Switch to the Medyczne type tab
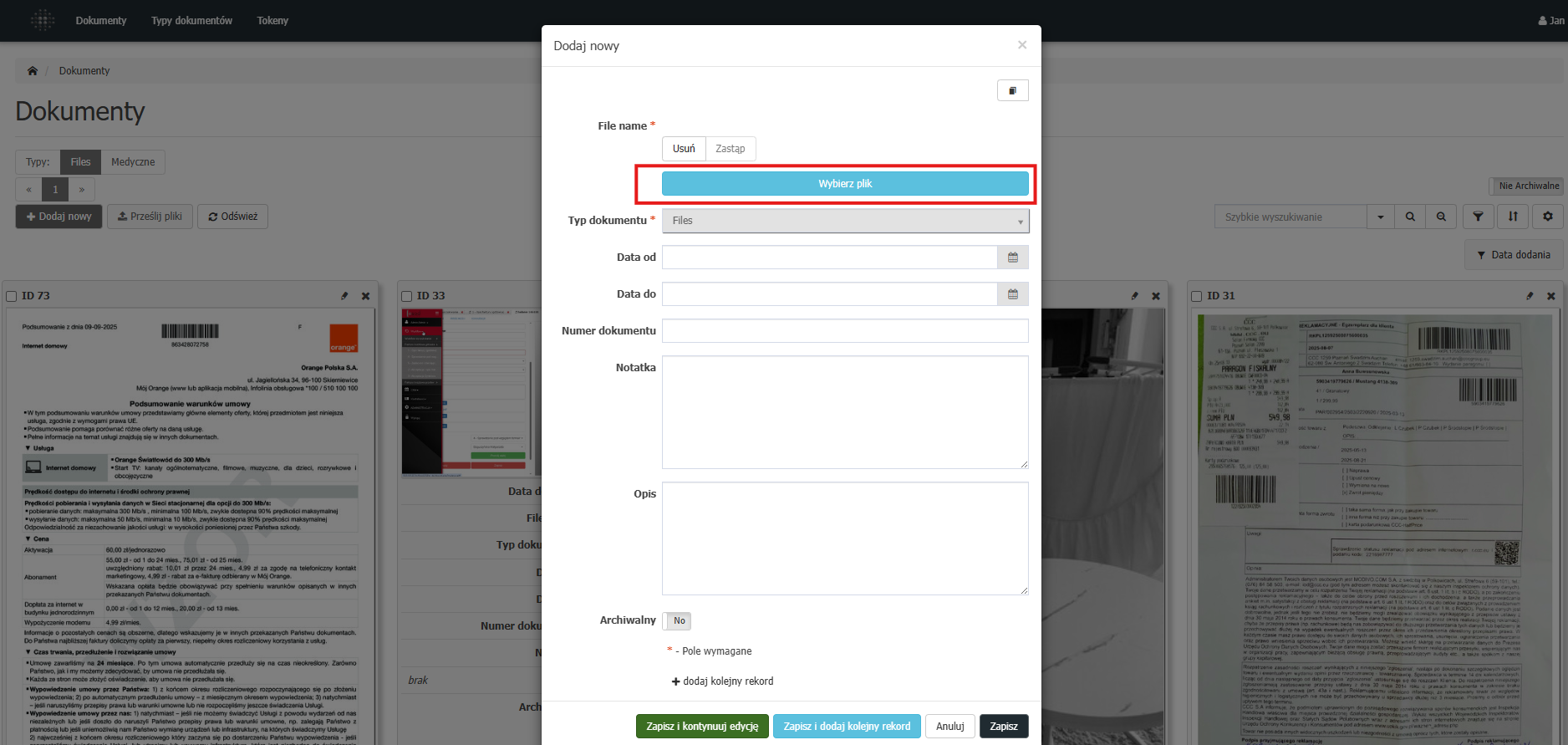The height and width of the screenshot is (745, 1568). coord(133,162)
